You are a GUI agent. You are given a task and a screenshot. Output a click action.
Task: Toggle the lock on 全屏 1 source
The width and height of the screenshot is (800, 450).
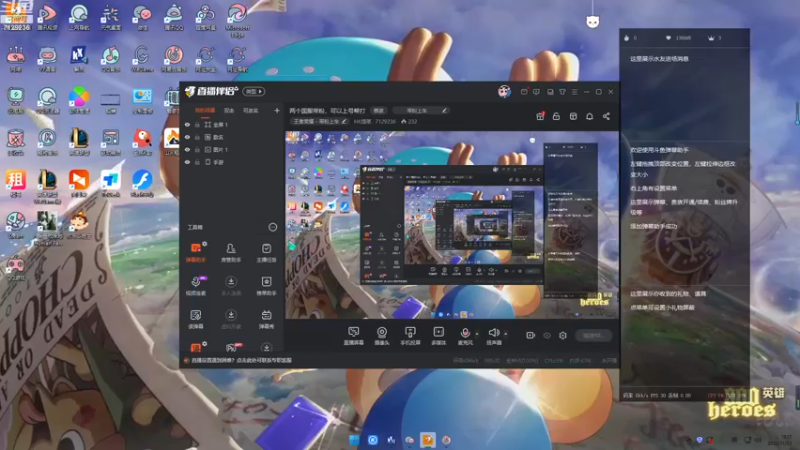[197, 124]
